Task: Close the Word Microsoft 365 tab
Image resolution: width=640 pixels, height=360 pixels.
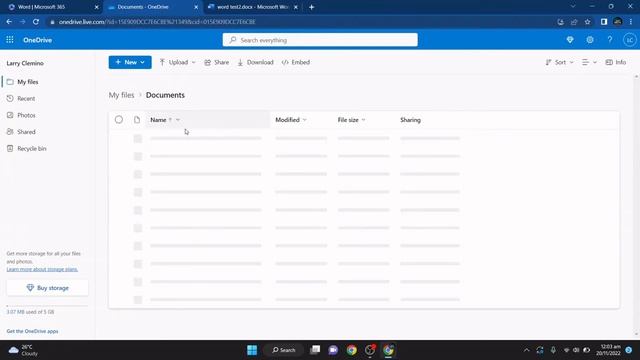Action: pyautogui.click(x=96, y=7)
